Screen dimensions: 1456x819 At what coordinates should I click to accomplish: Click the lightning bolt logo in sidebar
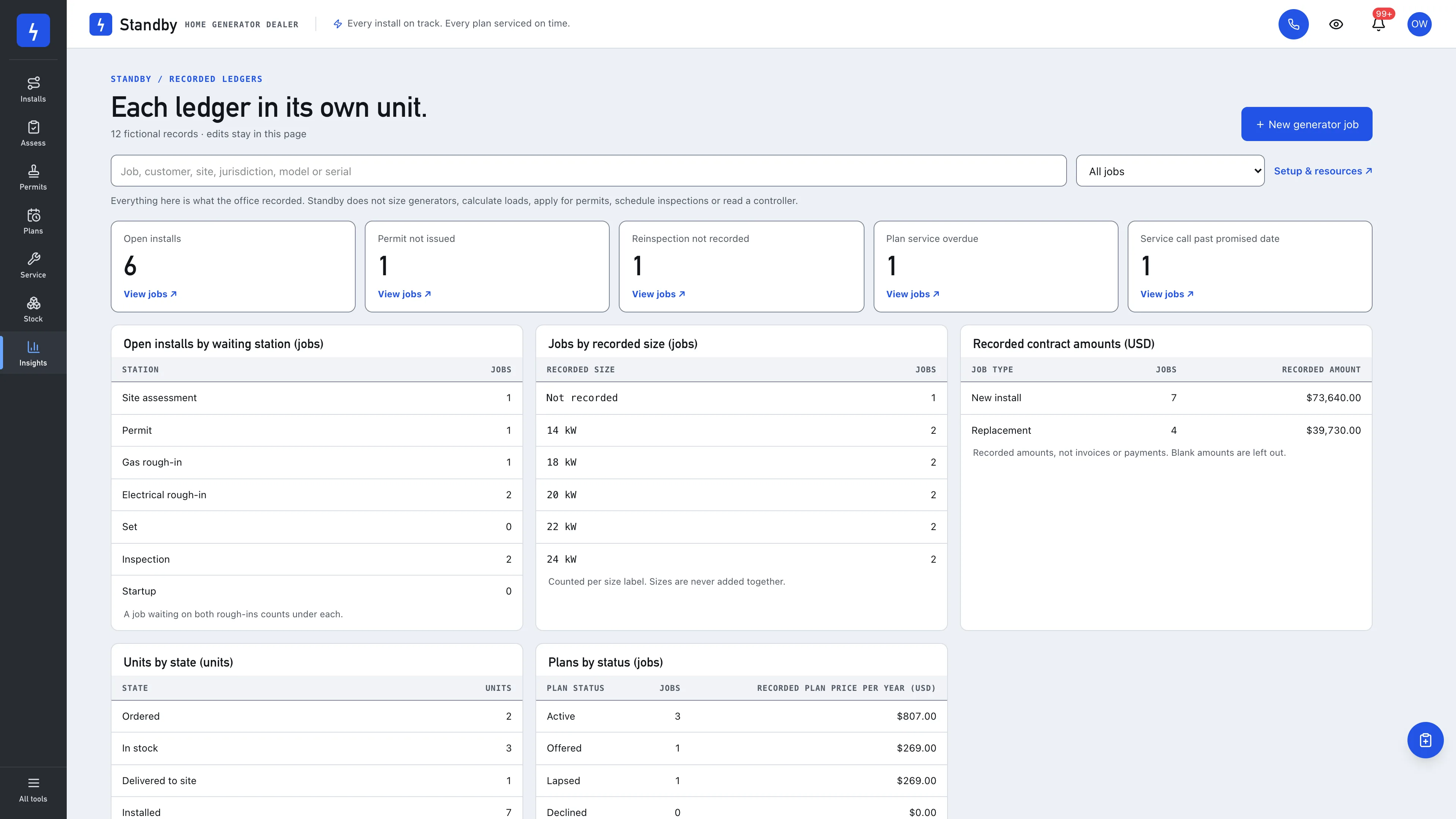tap(33, 30)
